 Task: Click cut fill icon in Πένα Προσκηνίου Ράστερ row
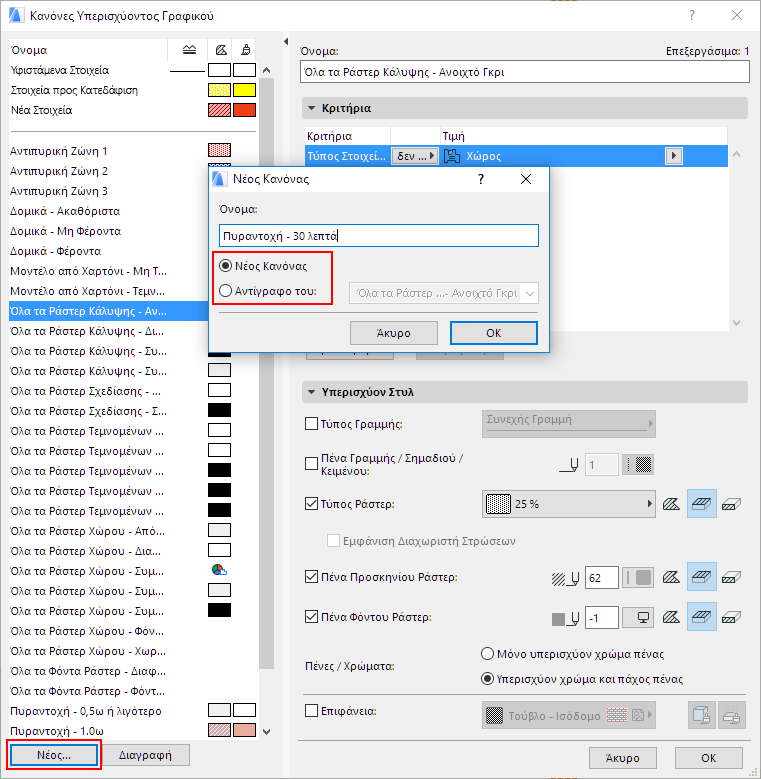tap(731, 577)
